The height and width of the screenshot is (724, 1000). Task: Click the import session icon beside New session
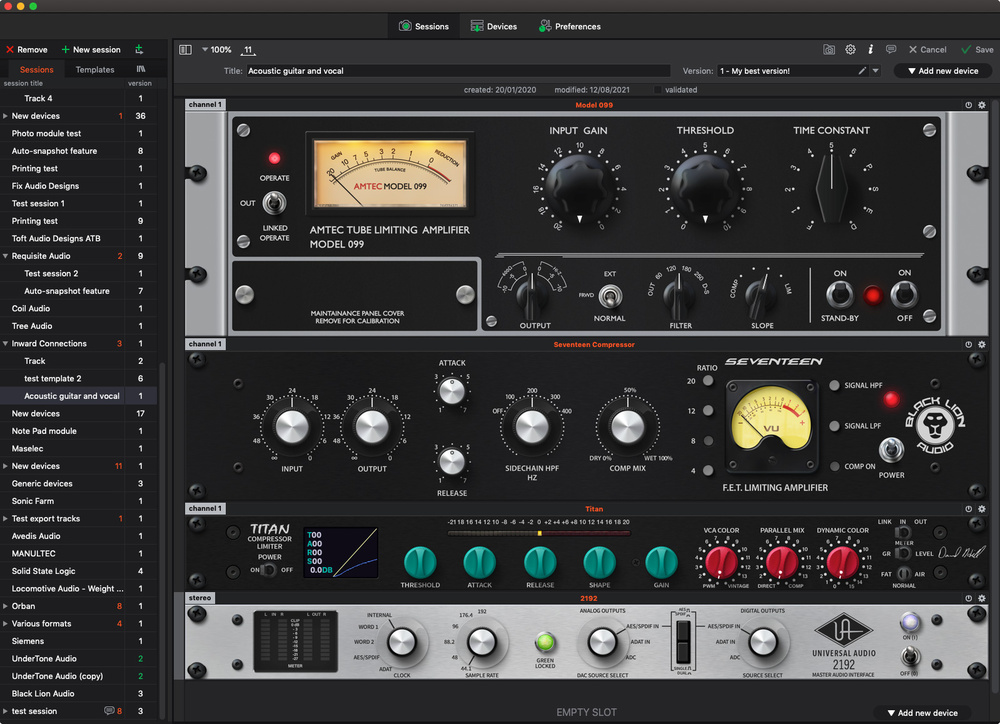click(x=138, y=49)
